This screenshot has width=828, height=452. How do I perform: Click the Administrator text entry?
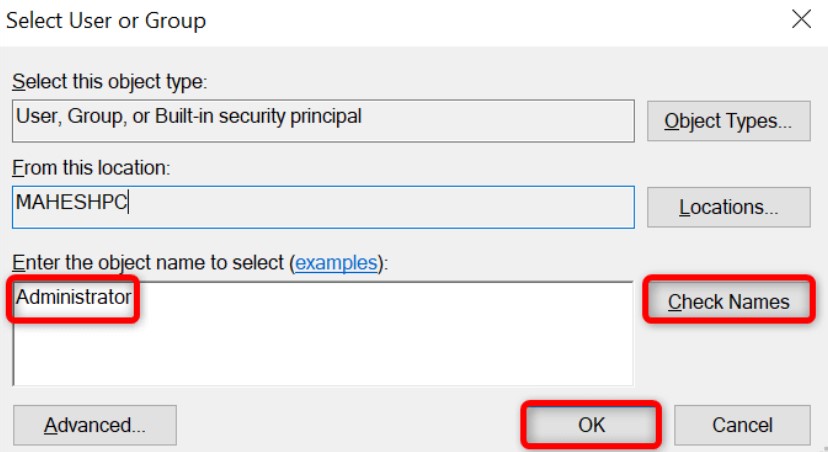73,297
